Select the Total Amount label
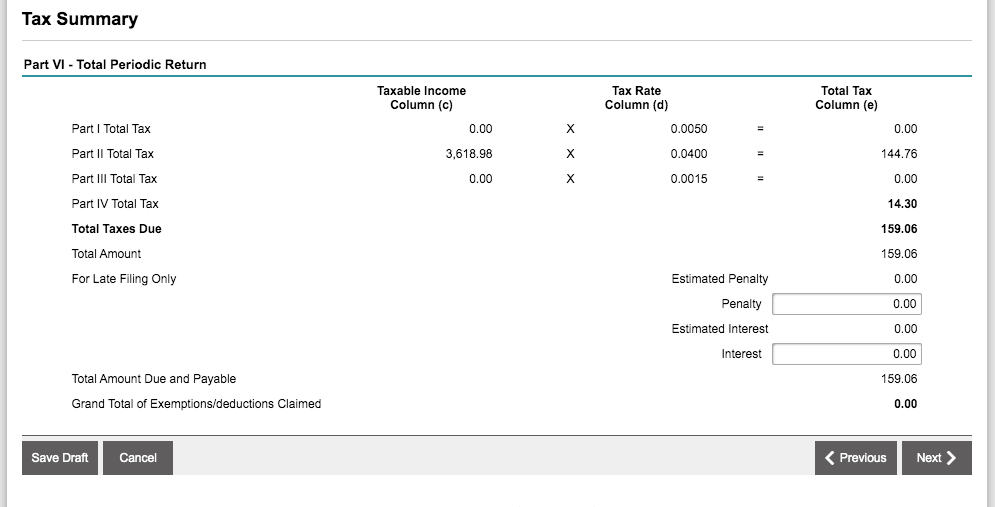The image size is (995, 507). click(x=106, y=254)
